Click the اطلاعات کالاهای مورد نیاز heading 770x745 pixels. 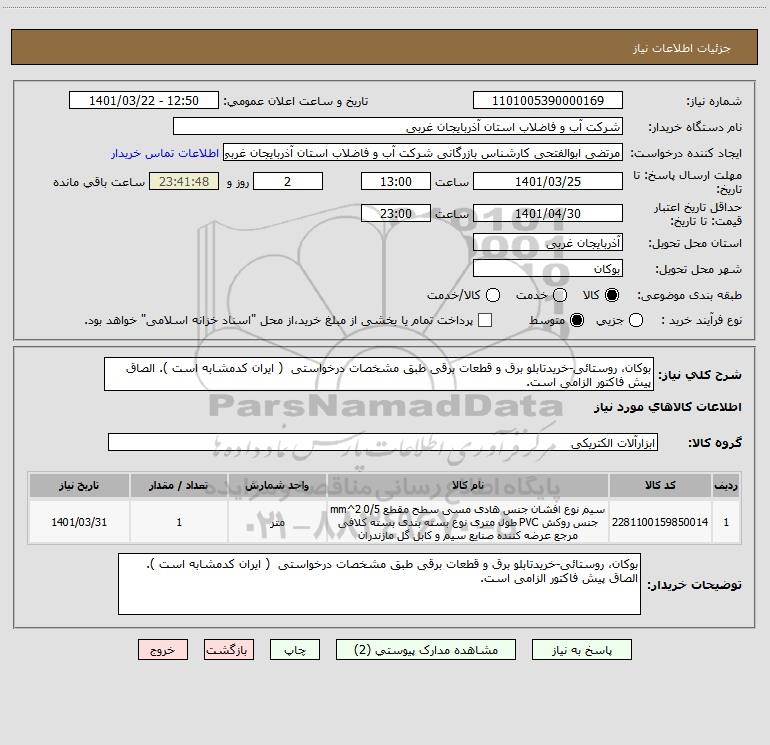(668, 407)
